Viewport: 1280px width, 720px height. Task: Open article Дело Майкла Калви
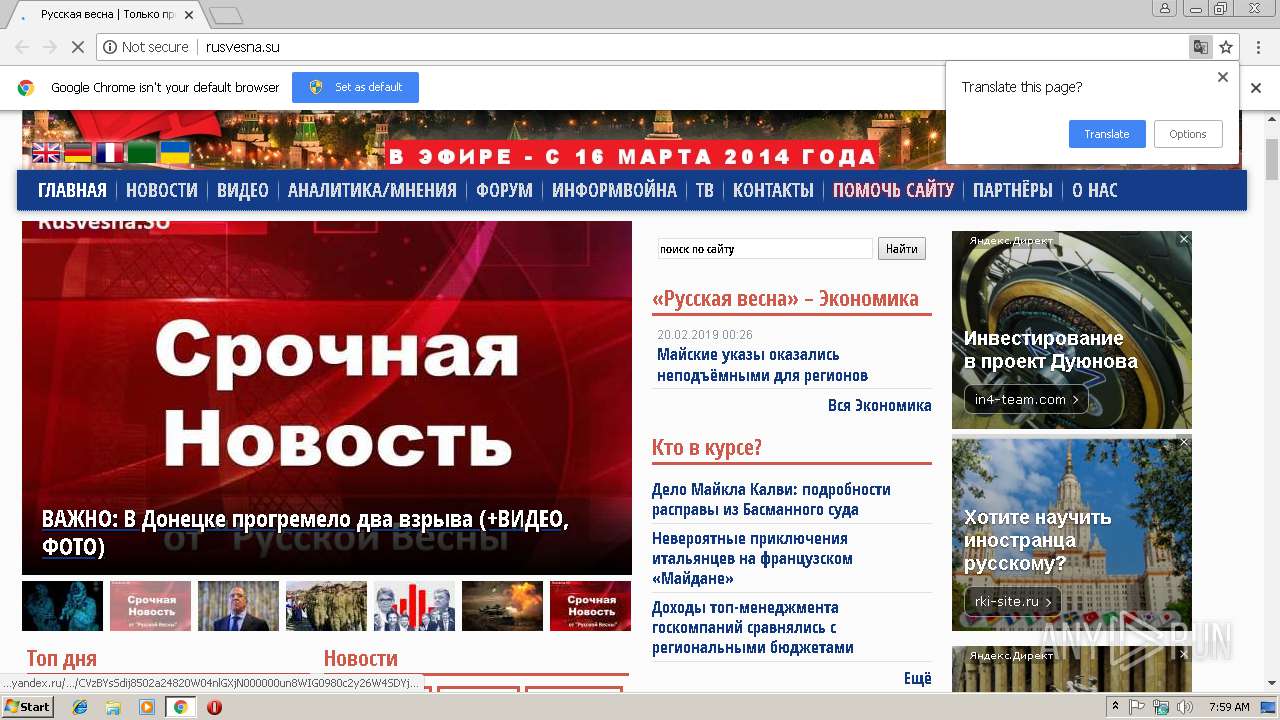tap(771, 499)
